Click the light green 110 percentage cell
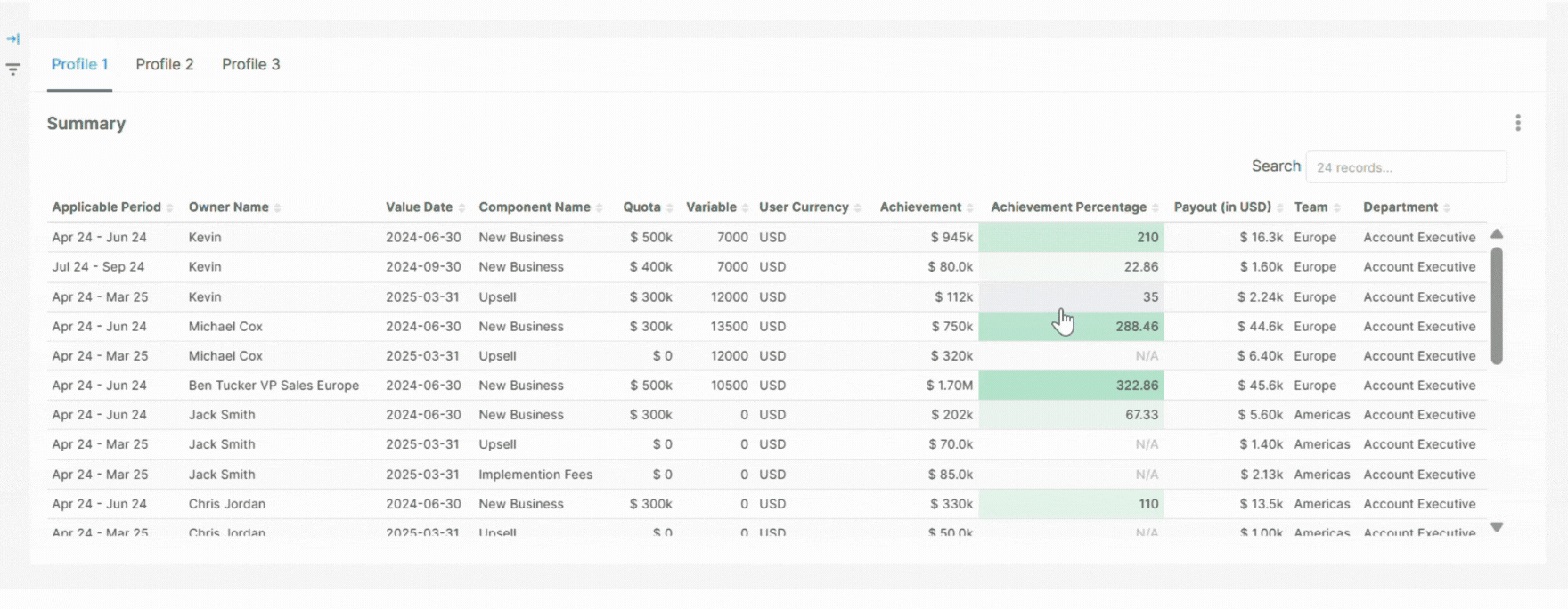Viewport: 1568px width, 609px height. coord(1071,503)
